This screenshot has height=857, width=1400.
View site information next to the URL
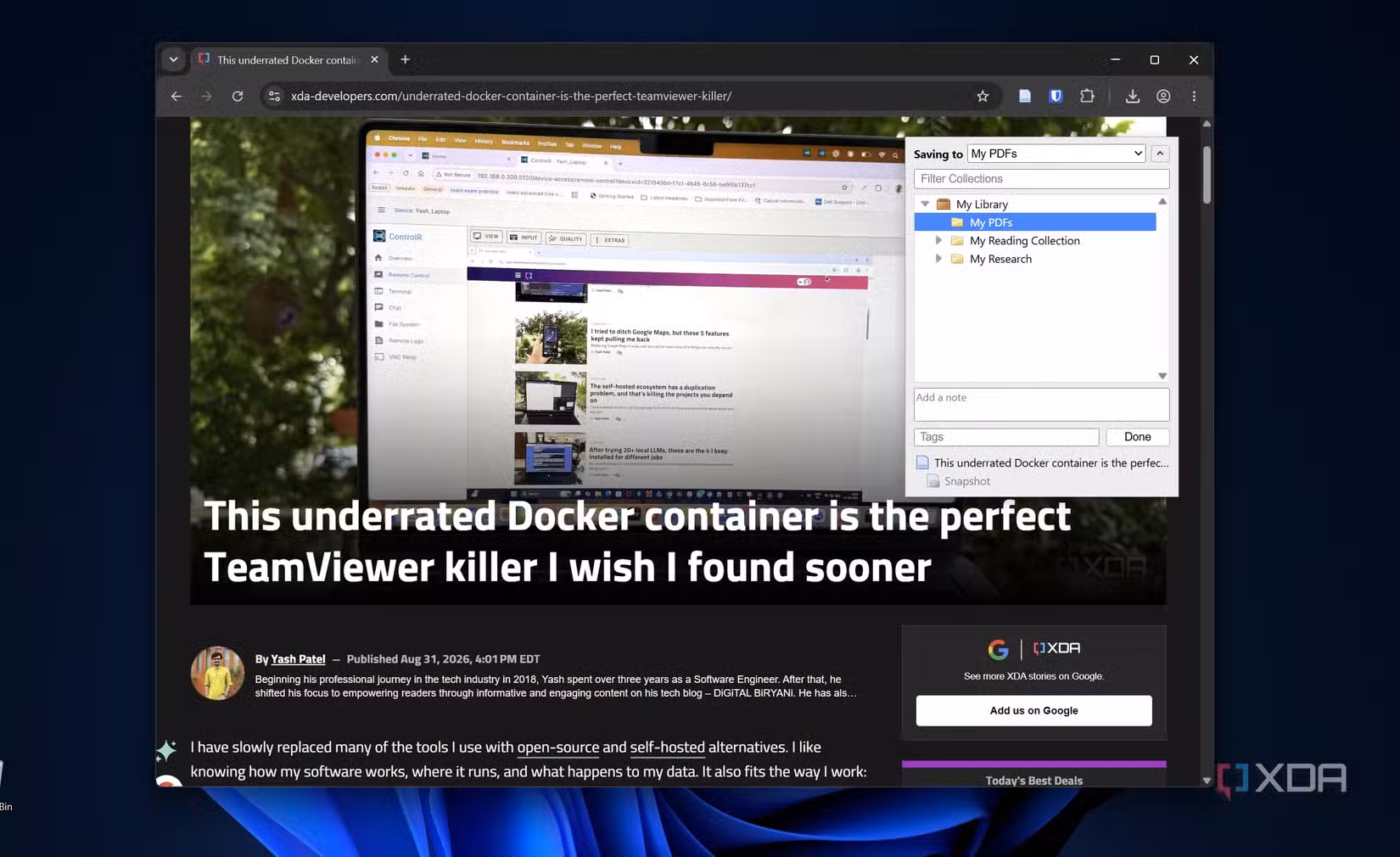[x=274, y=96]
